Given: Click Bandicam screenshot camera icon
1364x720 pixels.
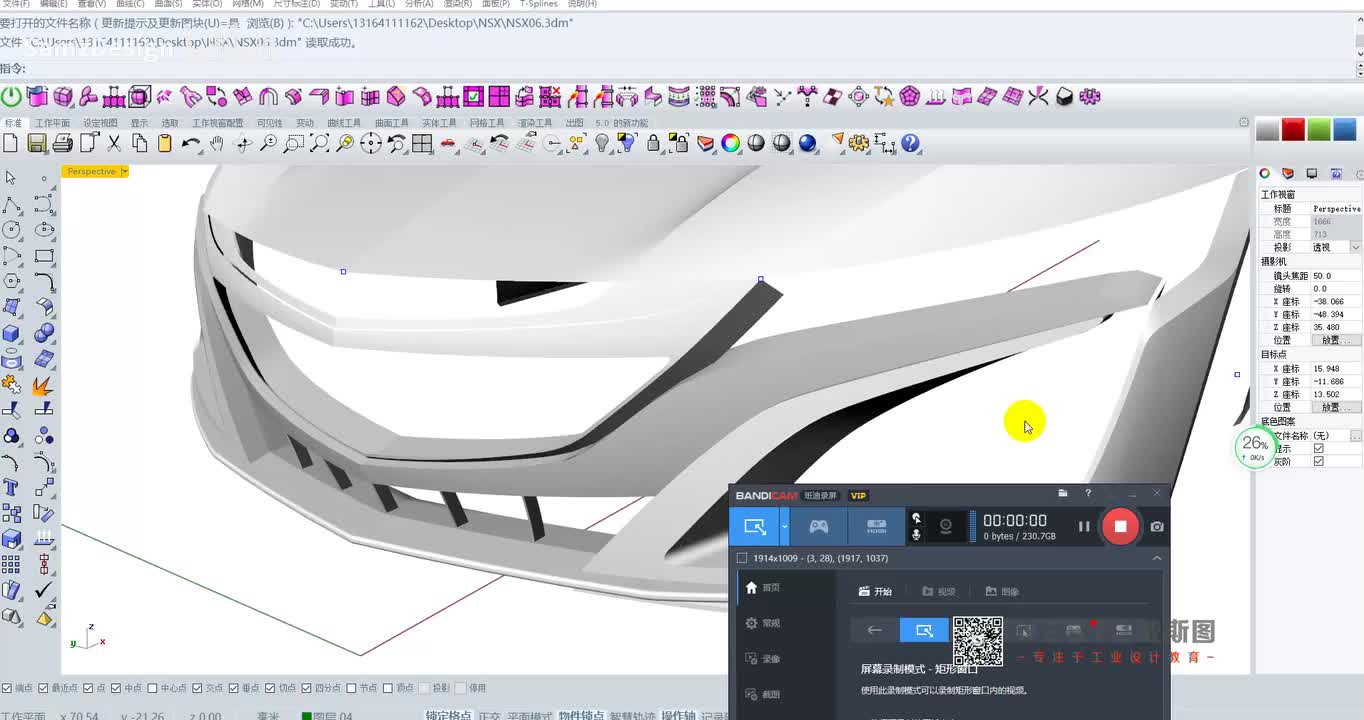Looking at the screenshot, I should pyautogui.click(x=1157, y=526).
